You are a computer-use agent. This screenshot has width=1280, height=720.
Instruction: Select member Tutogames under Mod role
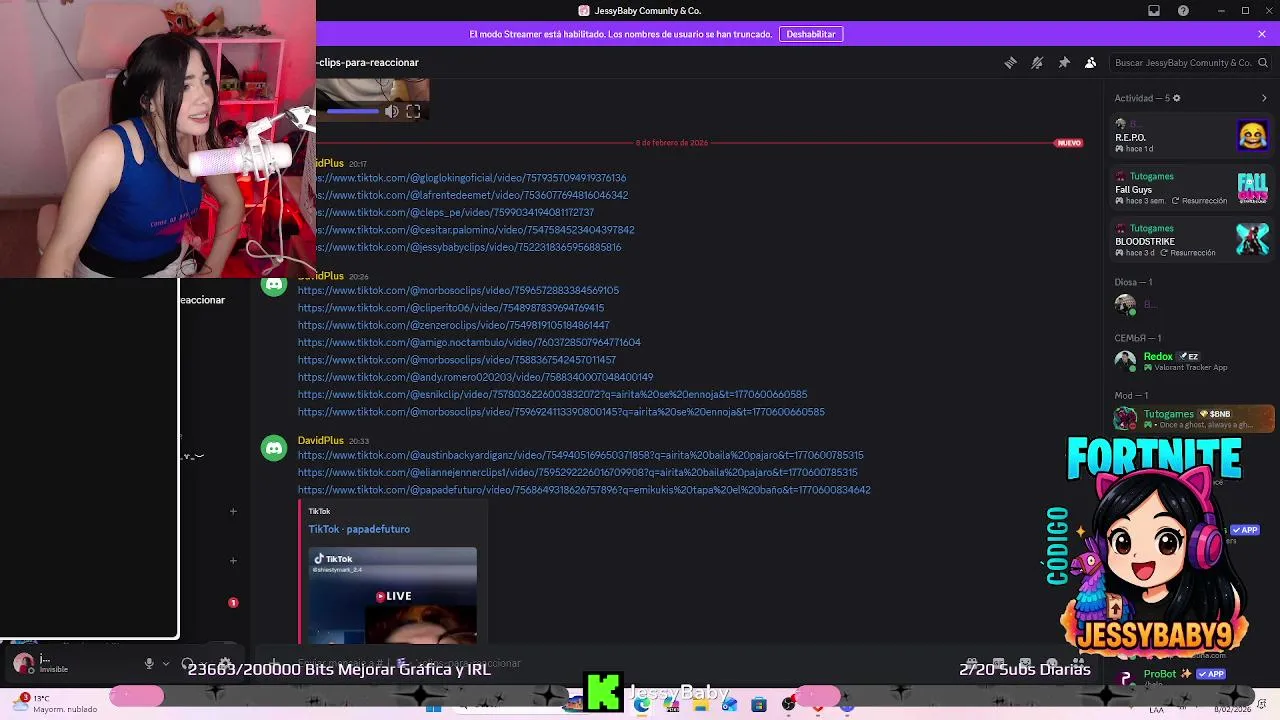click(1192, 418)
